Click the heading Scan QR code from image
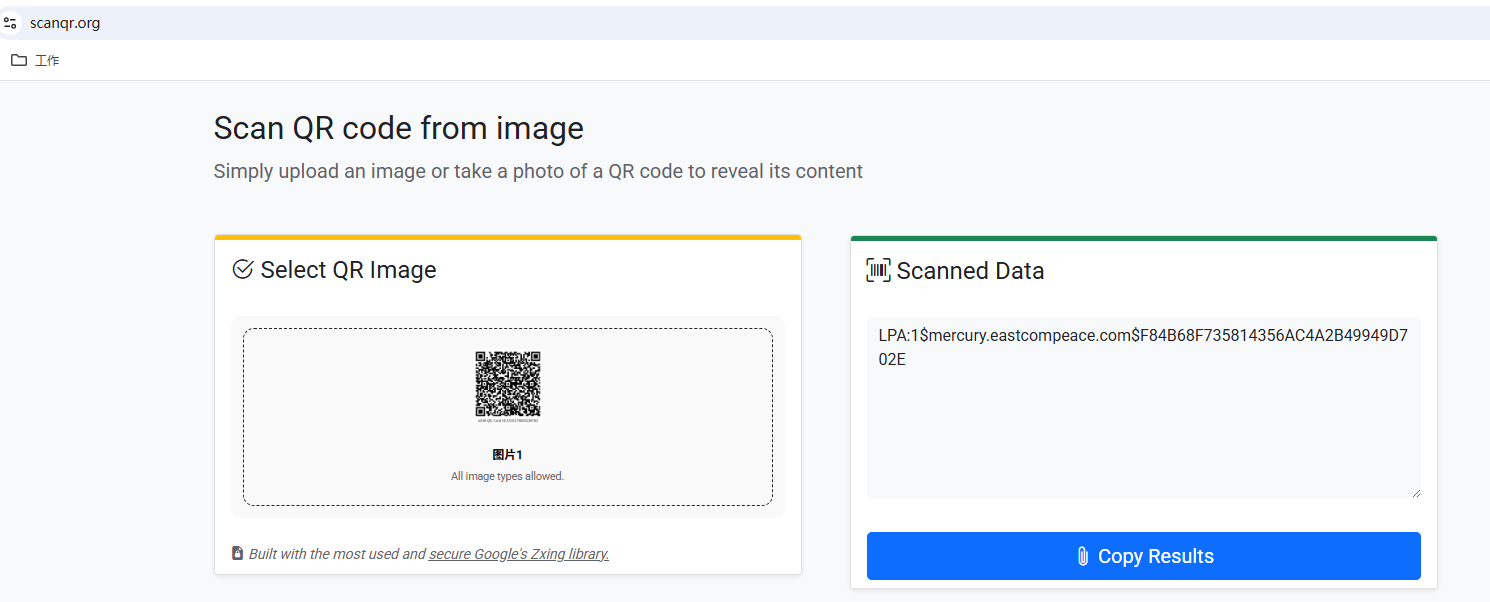This screenshot has height=602, width=1490. coord(398,128)
